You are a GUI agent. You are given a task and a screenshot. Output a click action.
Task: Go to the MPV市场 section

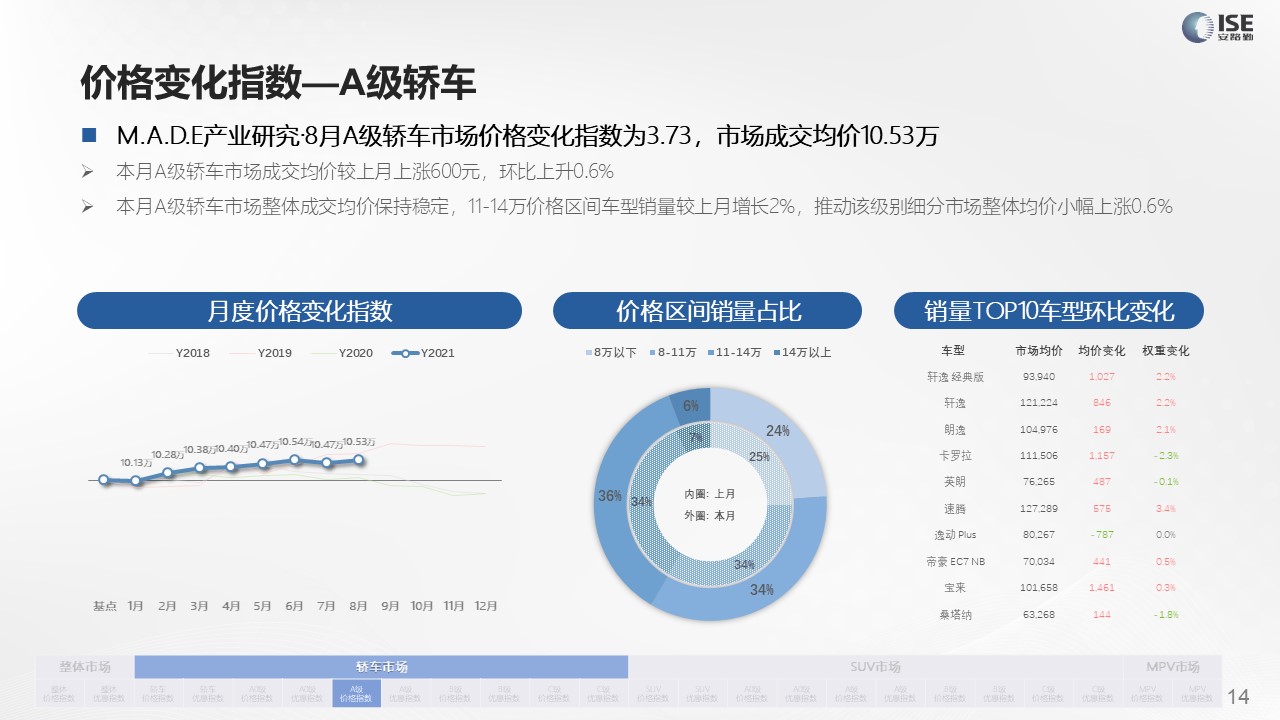tap(1172, 667)
